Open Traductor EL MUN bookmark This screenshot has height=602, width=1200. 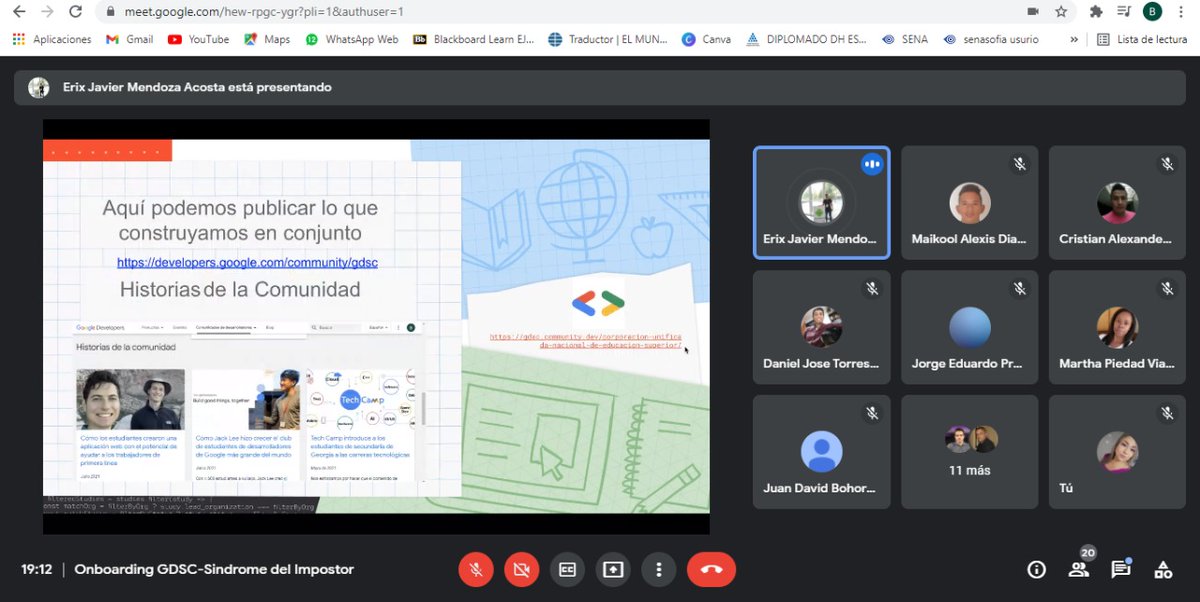tap(607, 39)
